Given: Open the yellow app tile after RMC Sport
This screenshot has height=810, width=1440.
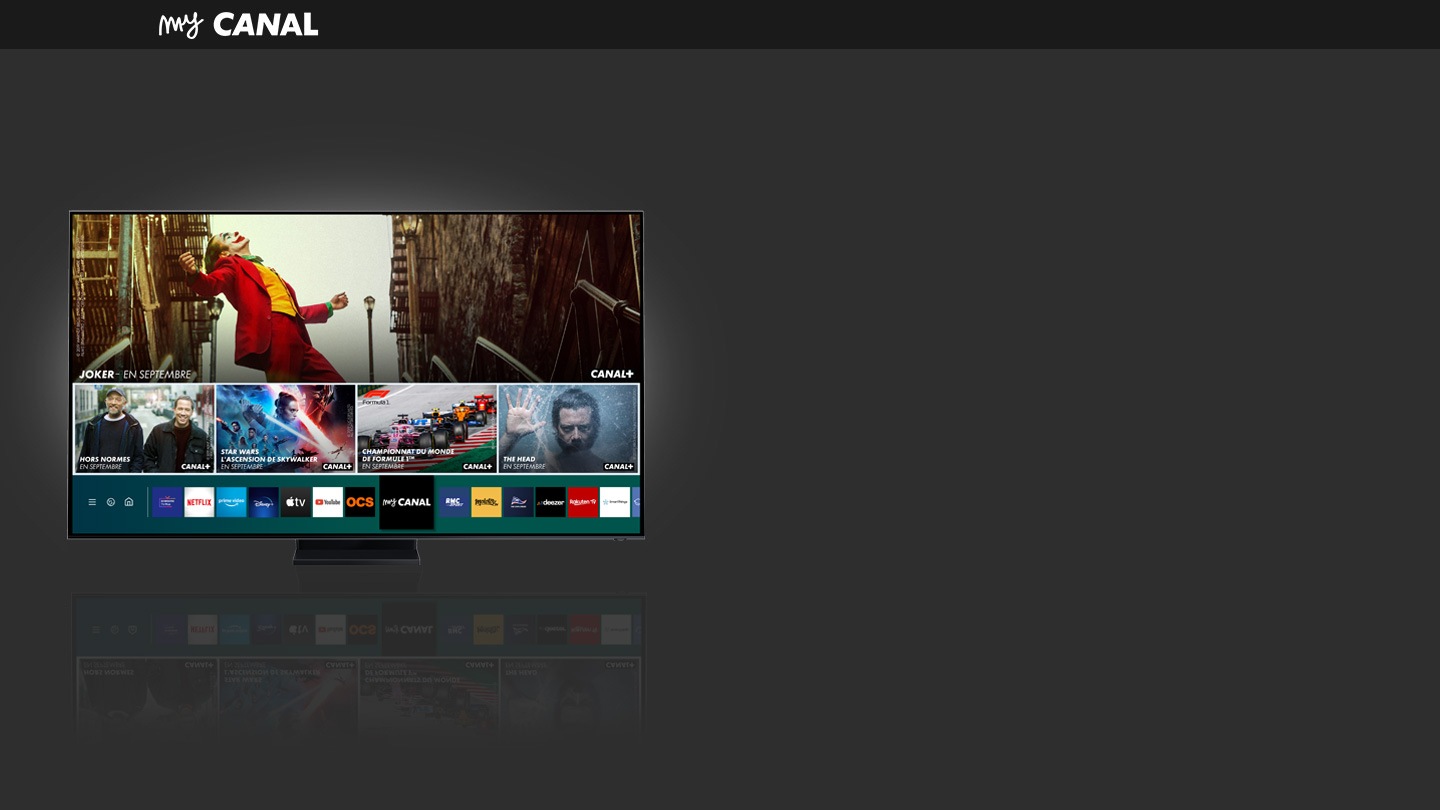Looking at the screenshot, I should (x=486, y=502).
